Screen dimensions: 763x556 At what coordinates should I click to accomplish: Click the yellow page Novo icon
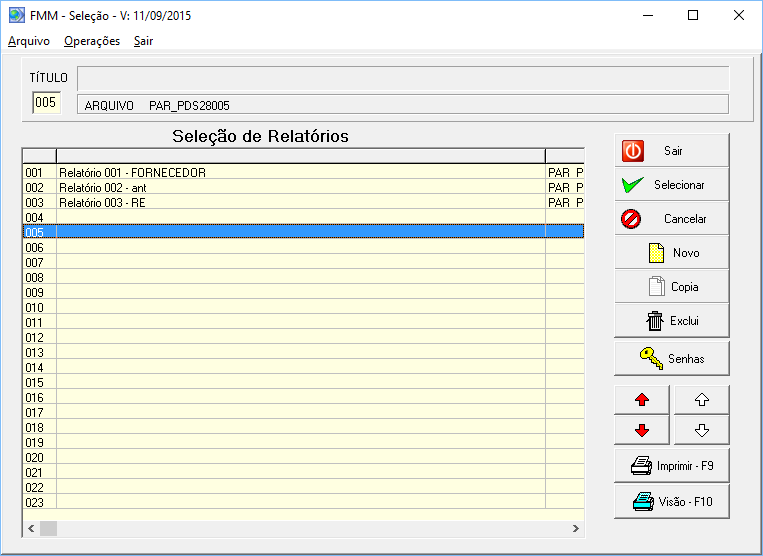pyautogui.click(x=656, y=253)
